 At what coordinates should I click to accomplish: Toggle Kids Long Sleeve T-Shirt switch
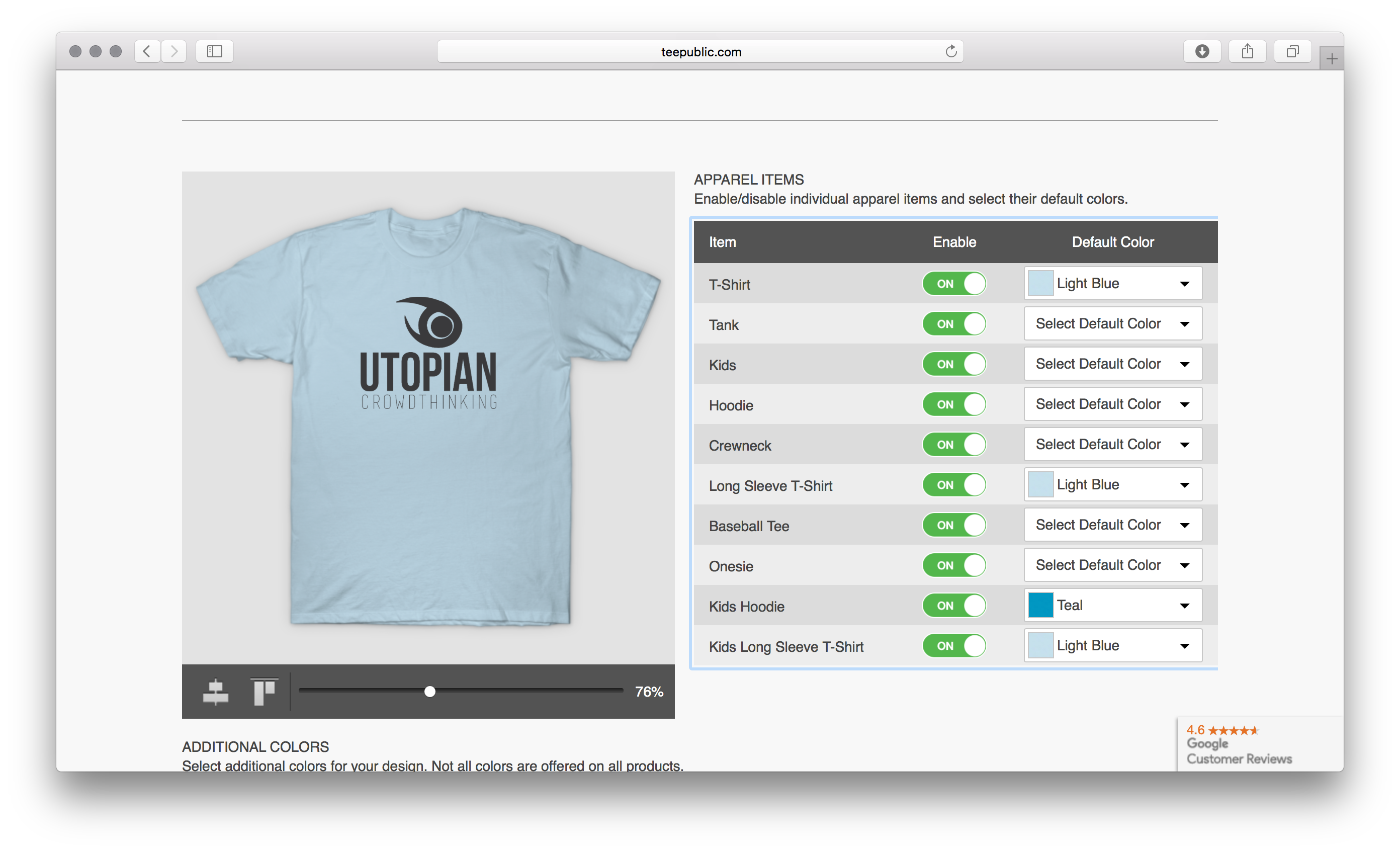(x=953, y=646)
